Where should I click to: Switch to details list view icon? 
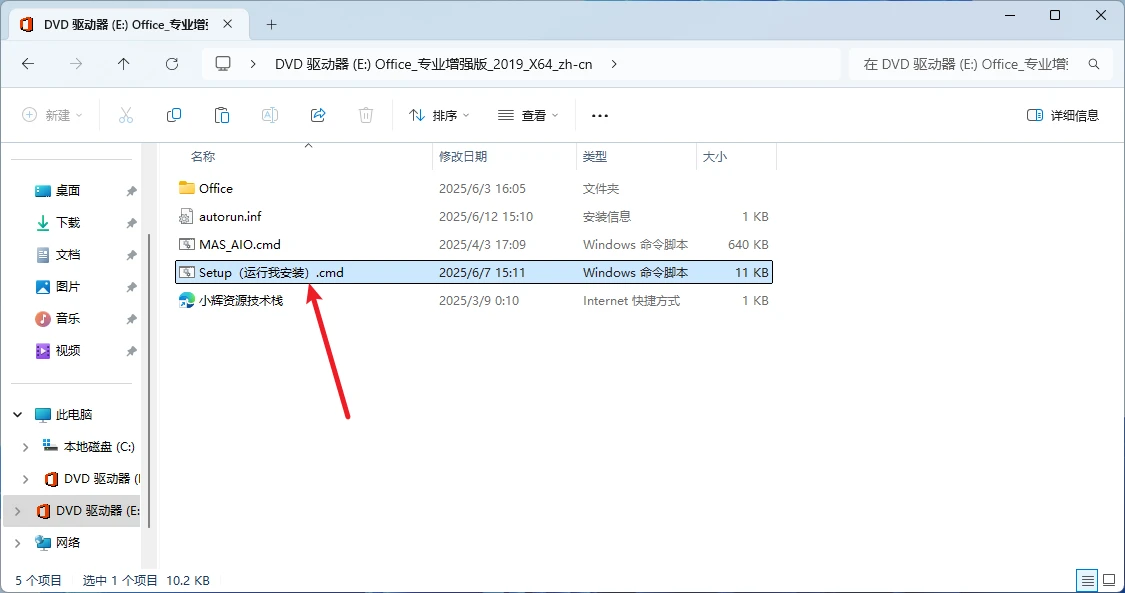[x=1088, y=580]
